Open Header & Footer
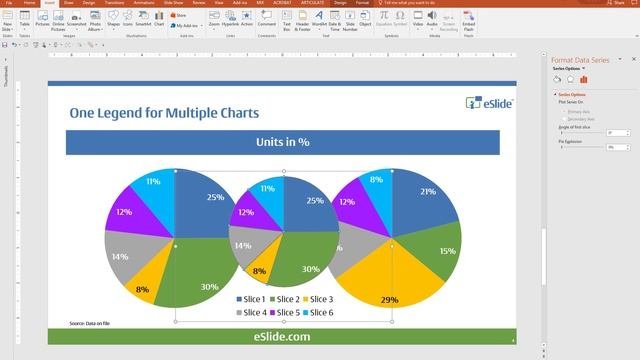 (302, 20)
